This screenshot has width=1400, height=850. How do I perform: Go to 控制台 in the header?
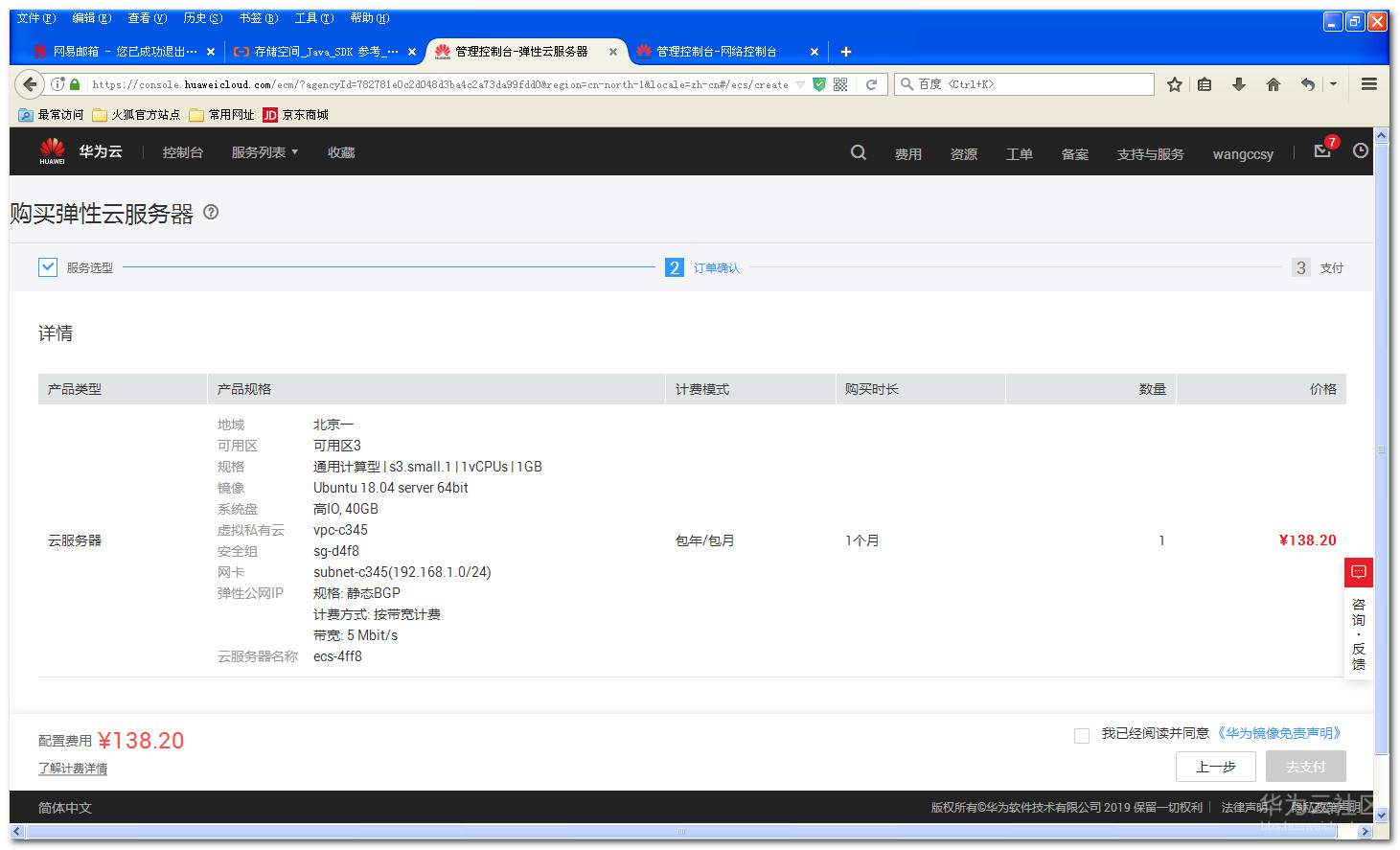click(183, 152)
